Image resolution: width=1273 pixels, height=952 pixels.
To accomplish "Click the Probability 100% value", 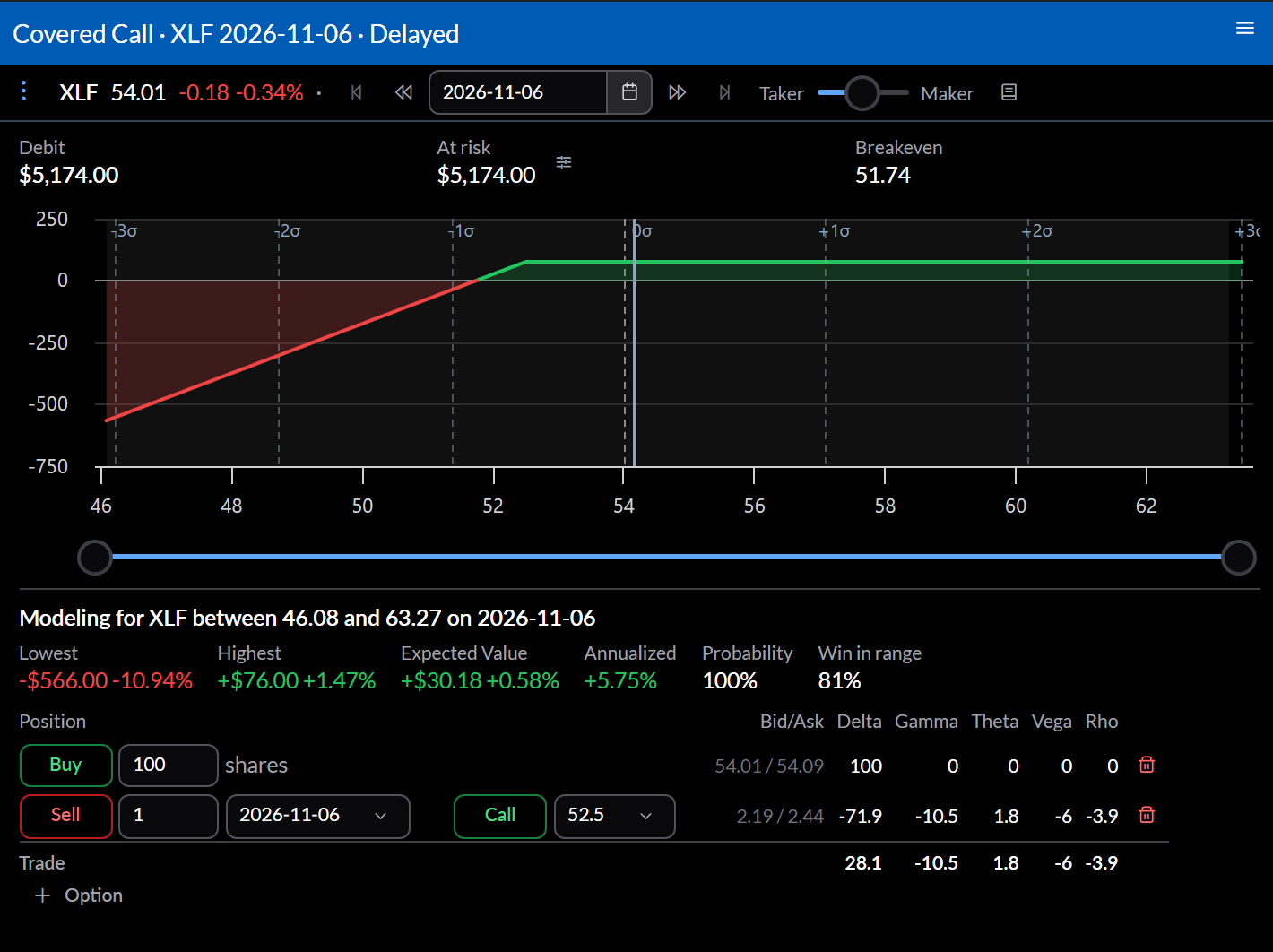I will [x=730, y=680].
